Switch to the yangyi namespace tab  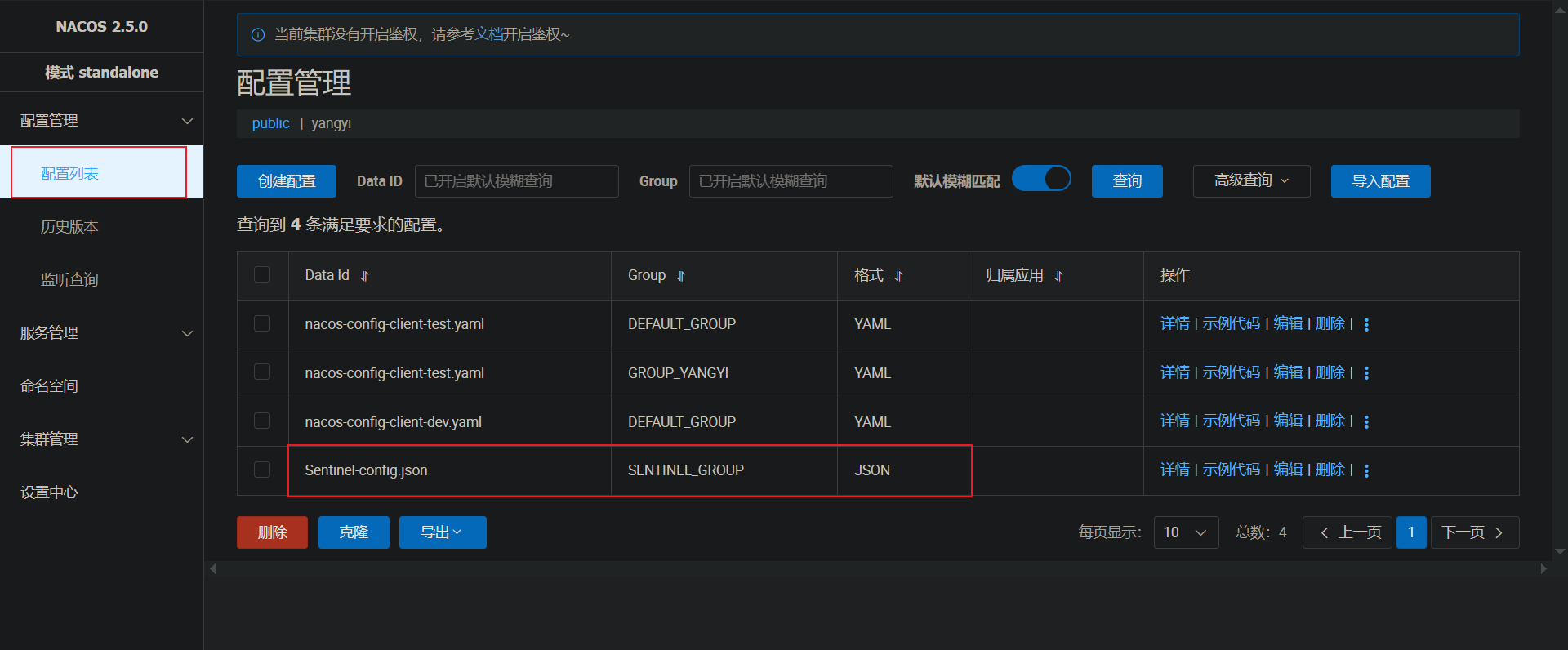click(x=331, y=123)
